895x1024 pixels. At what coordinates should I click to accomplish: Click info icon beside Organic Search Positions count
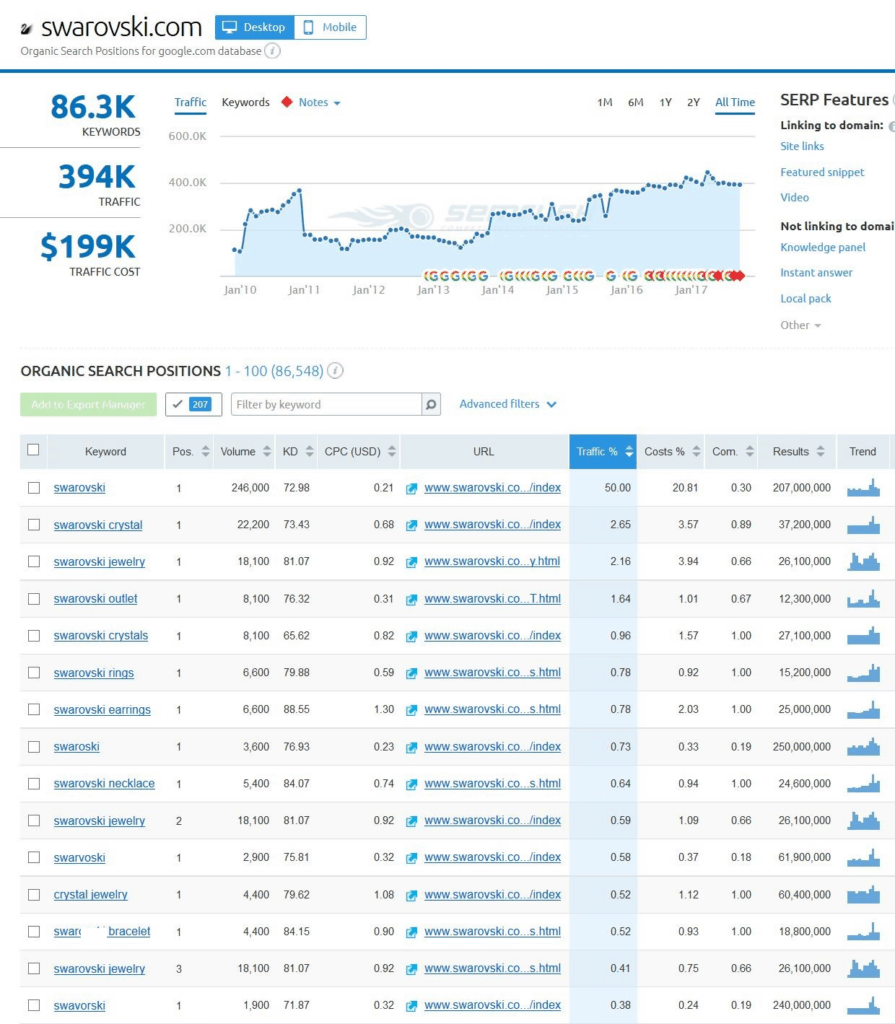335,371
